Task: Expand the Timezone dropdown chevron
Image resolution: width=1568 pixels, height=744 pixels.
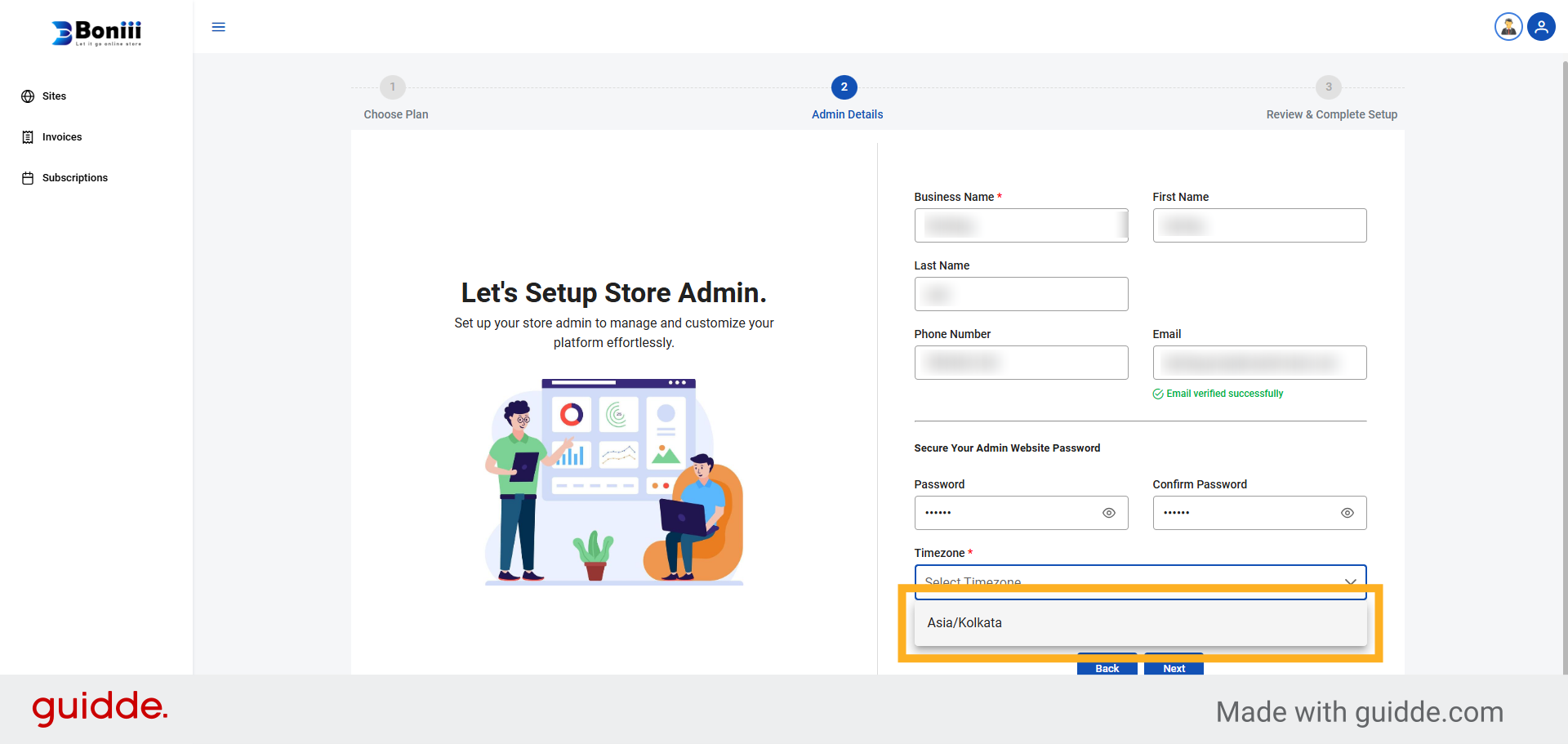Action: [1350, 581]
